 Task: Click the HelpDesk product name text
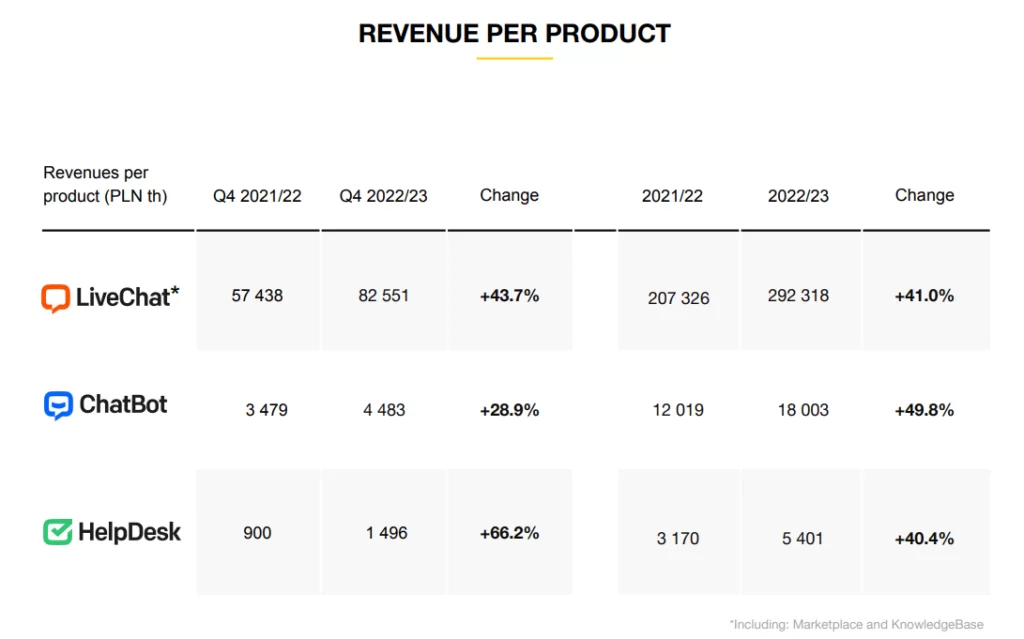point(130,532)
